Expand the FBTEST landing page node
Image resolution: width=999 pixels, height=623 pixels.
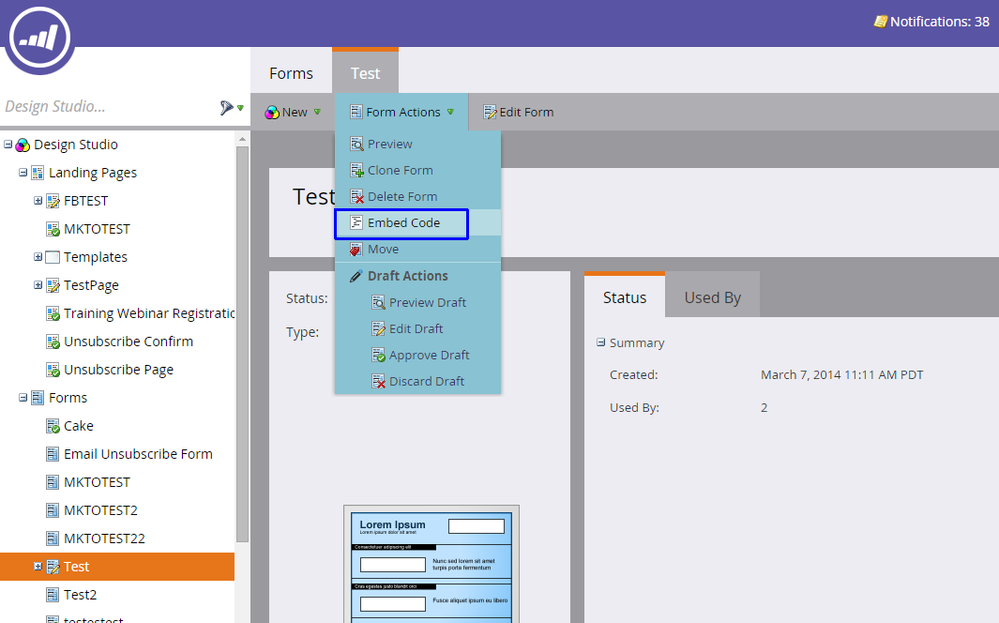(x=38, y=200)
